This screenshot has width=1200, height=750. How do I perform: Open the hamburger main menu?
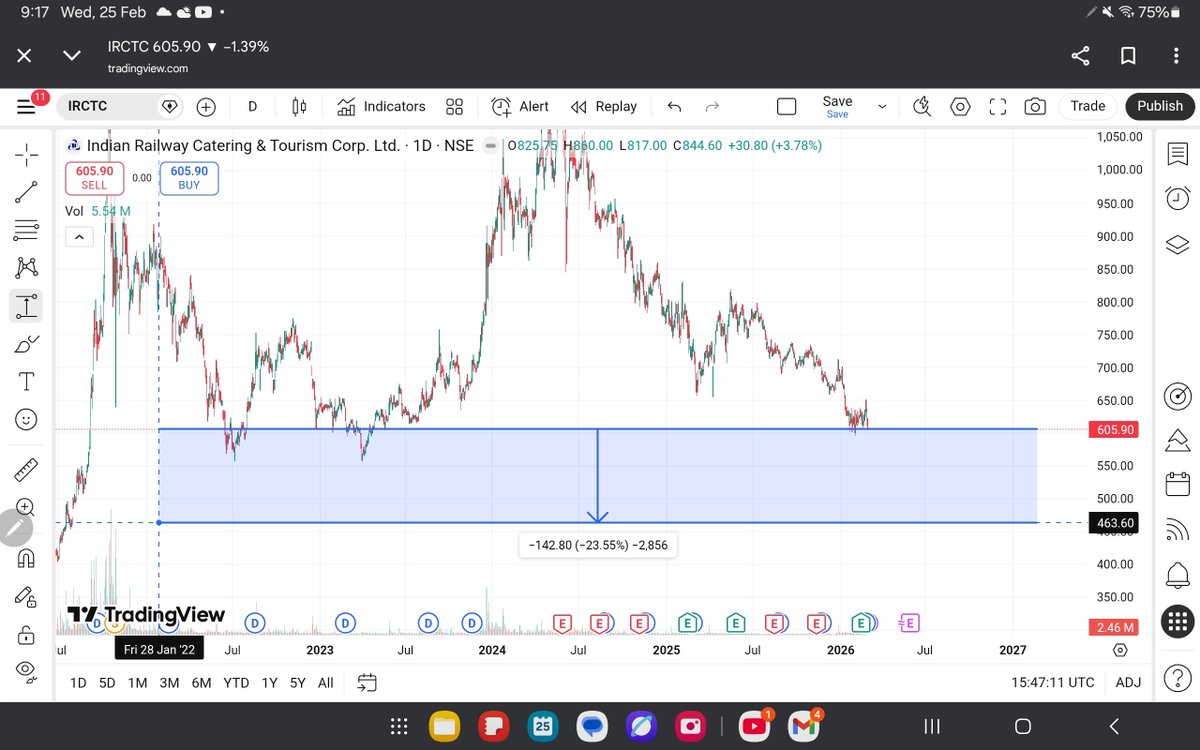[26, 106]
